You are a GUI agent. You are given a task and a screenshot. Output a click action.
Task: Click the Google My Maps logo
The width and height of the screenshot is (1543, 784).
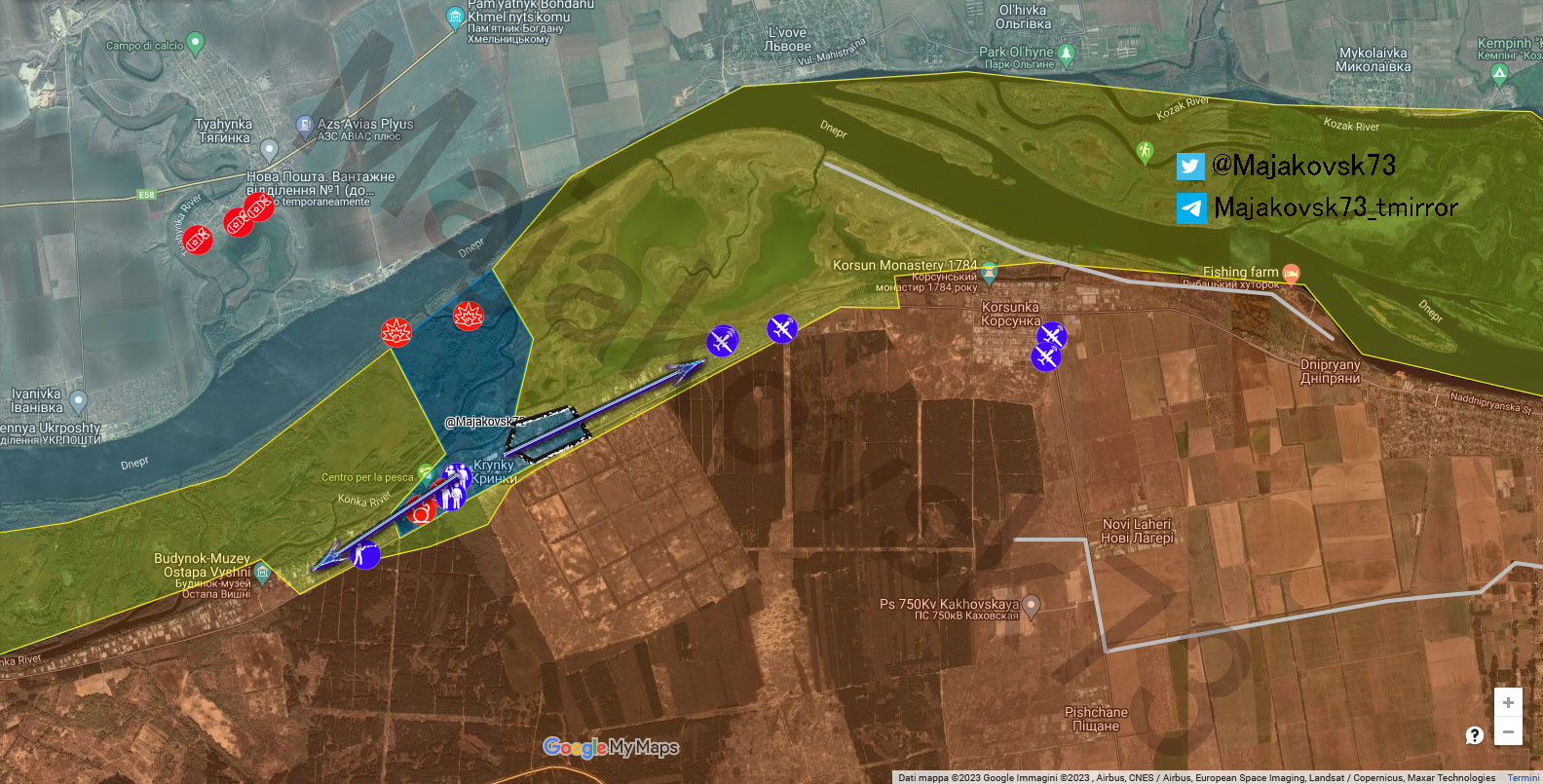point(611,748)
